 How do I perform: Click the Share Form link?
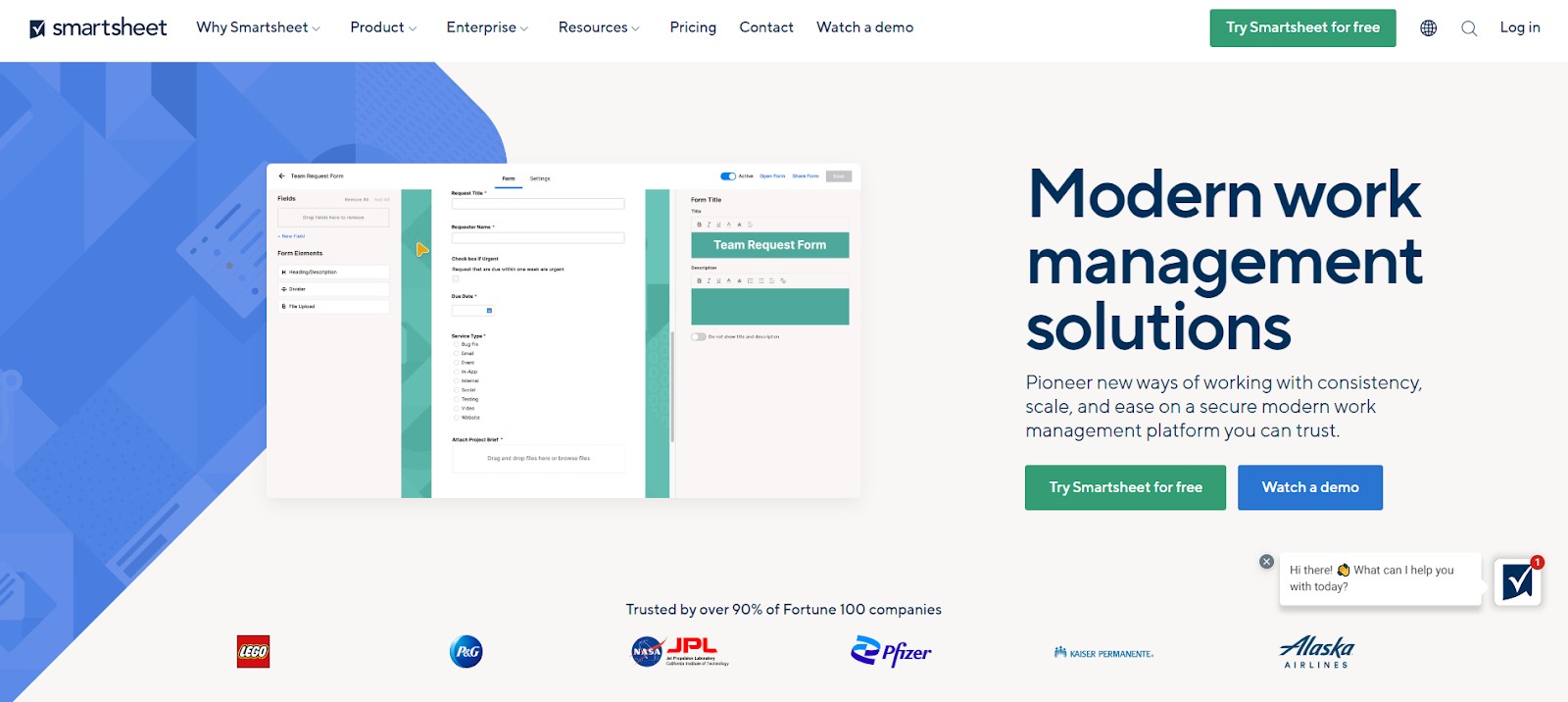pos(806,176)
